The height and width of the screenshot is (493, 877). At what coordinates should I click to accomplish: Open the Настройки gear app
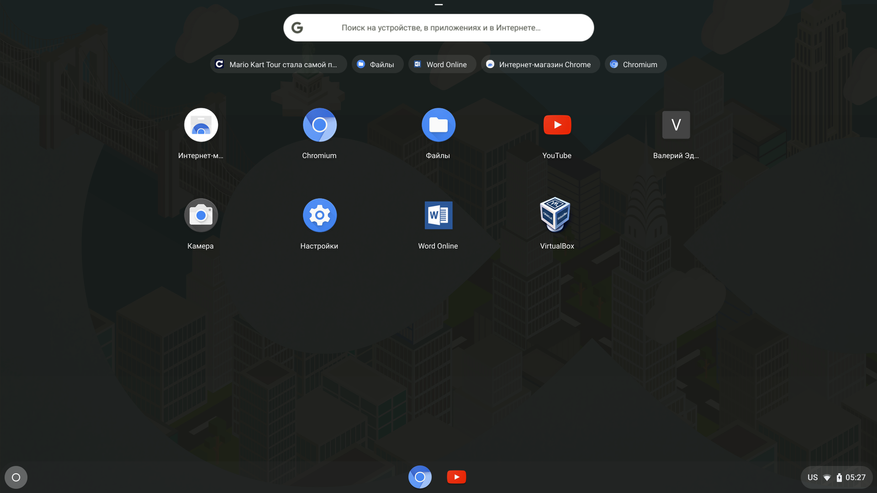319,215
